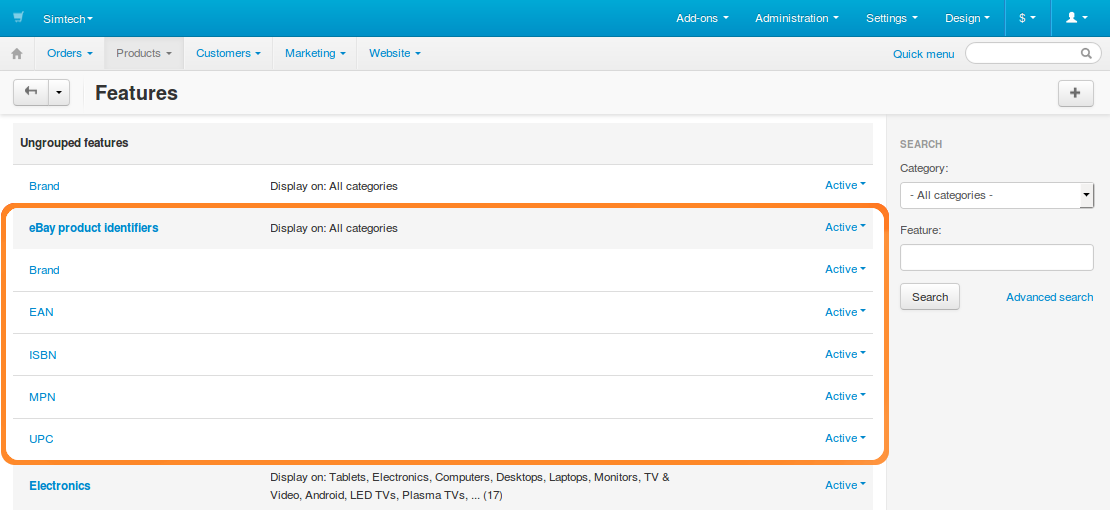Click the Electronics 'Display on: Tablets' text
This screenshot has width=1110, height=510.
coord(470,486)
